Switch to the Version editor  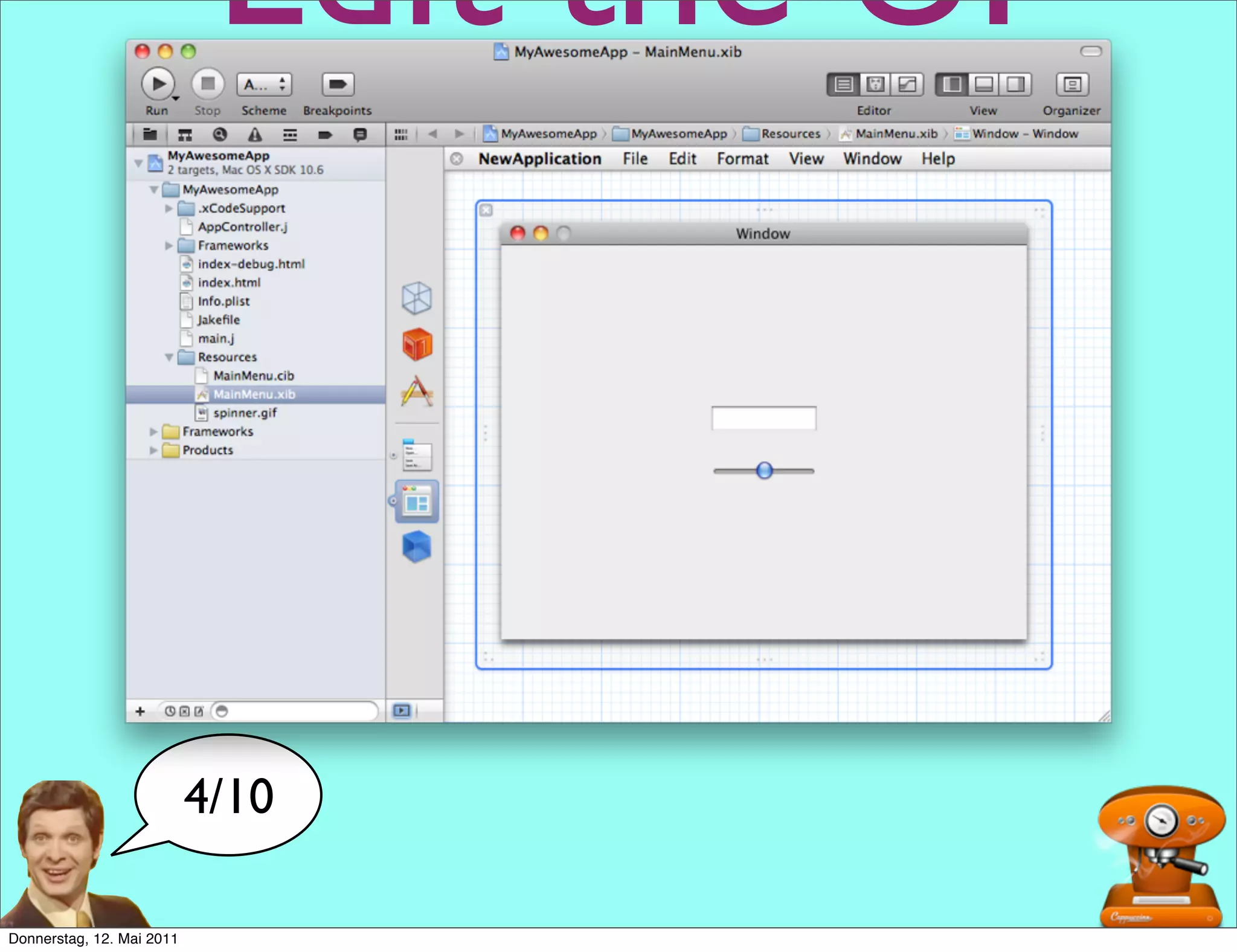point(907,85)
